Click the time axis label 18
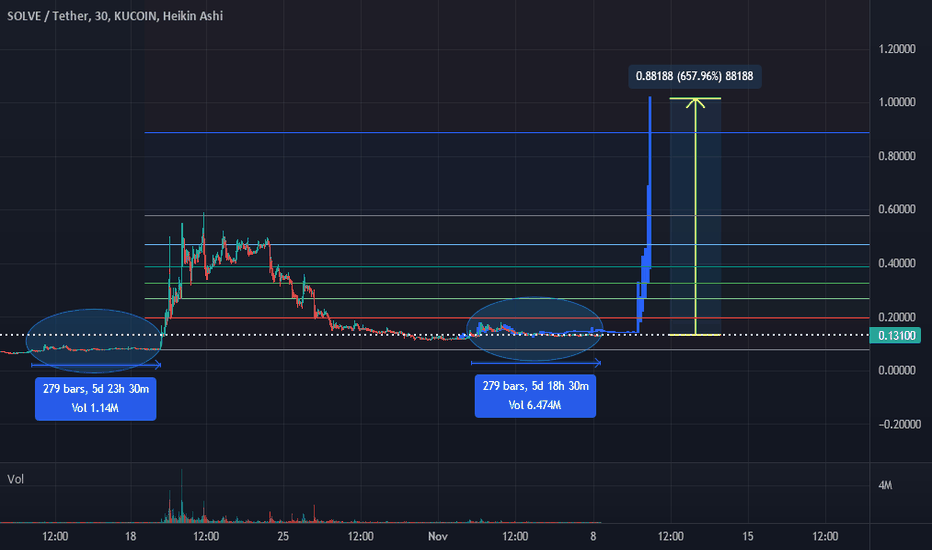 click(x=131, y=536)
